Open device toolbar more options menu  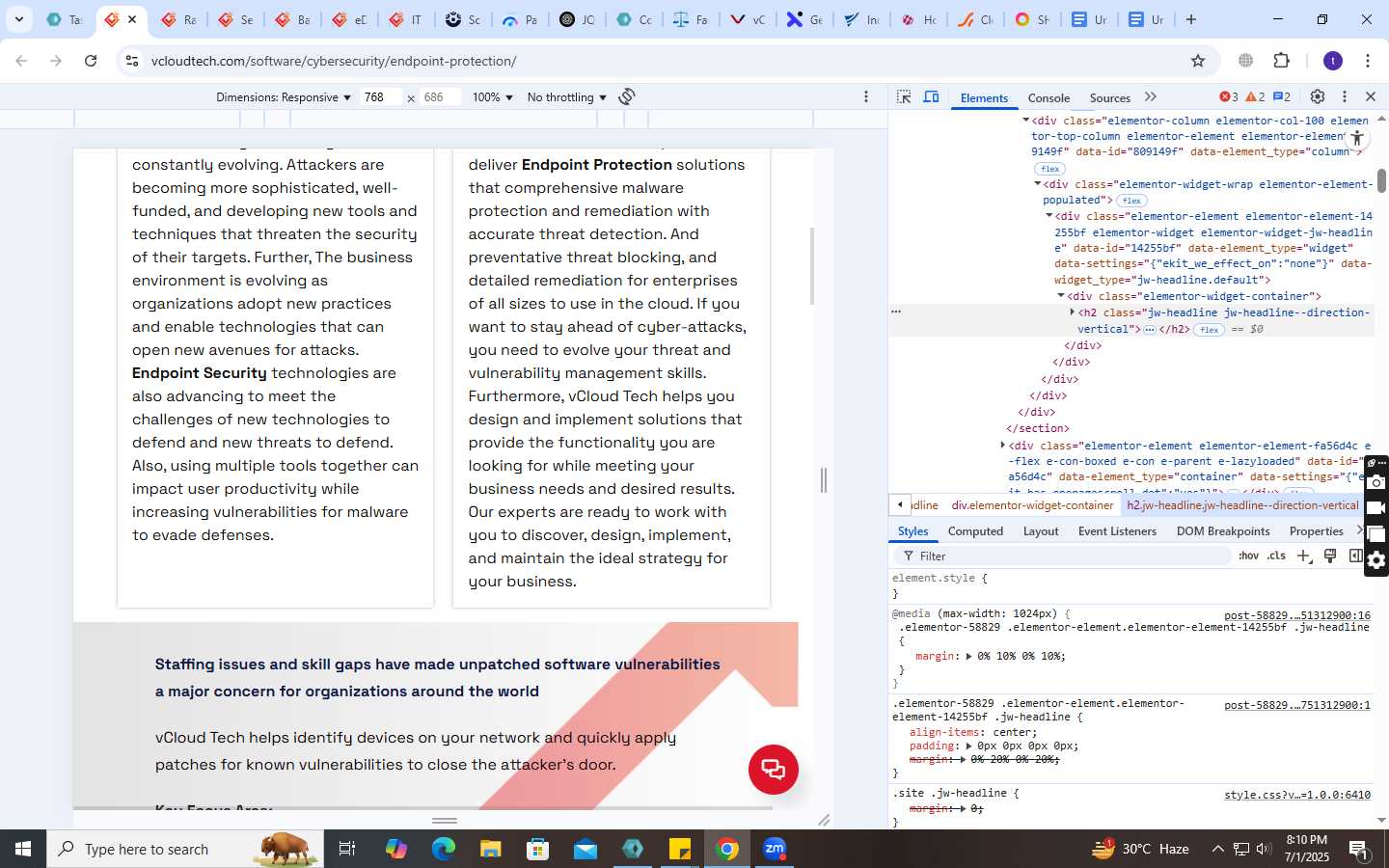[866, 96]
